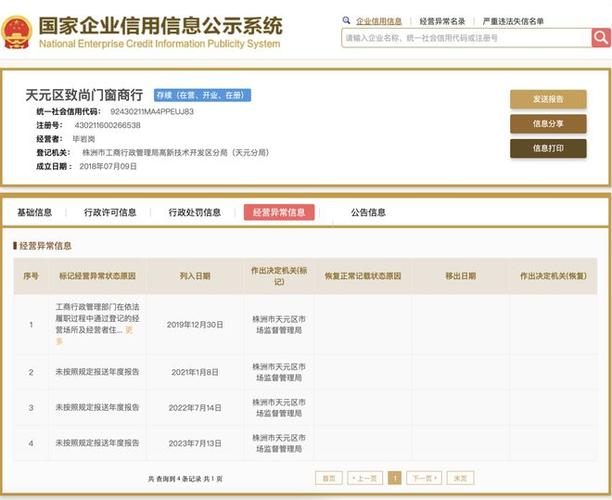Click the 国家企业信用信息公示系统 site title
612x500 pixels.
160,26
